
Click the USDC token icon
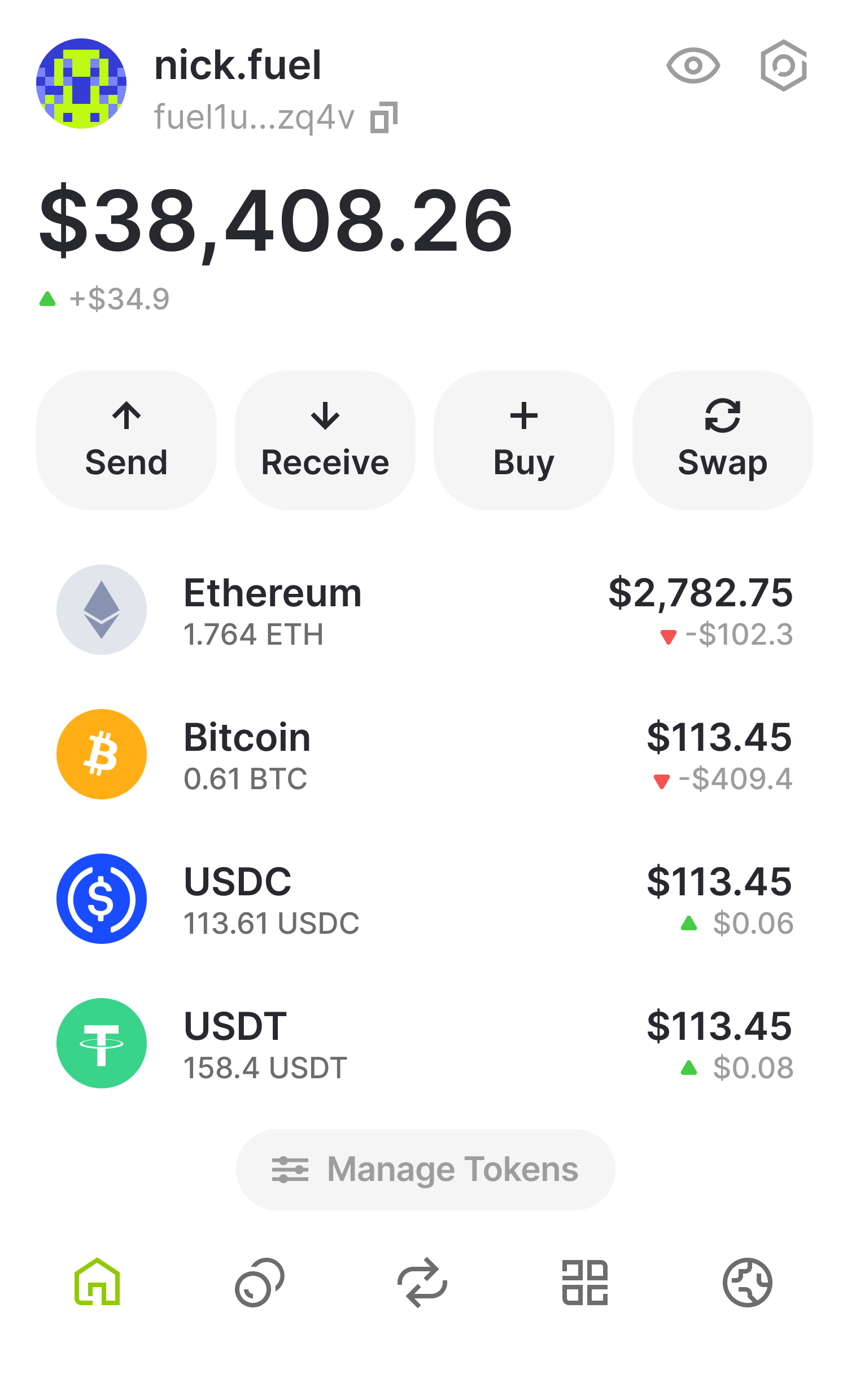[x=102, y=898]
